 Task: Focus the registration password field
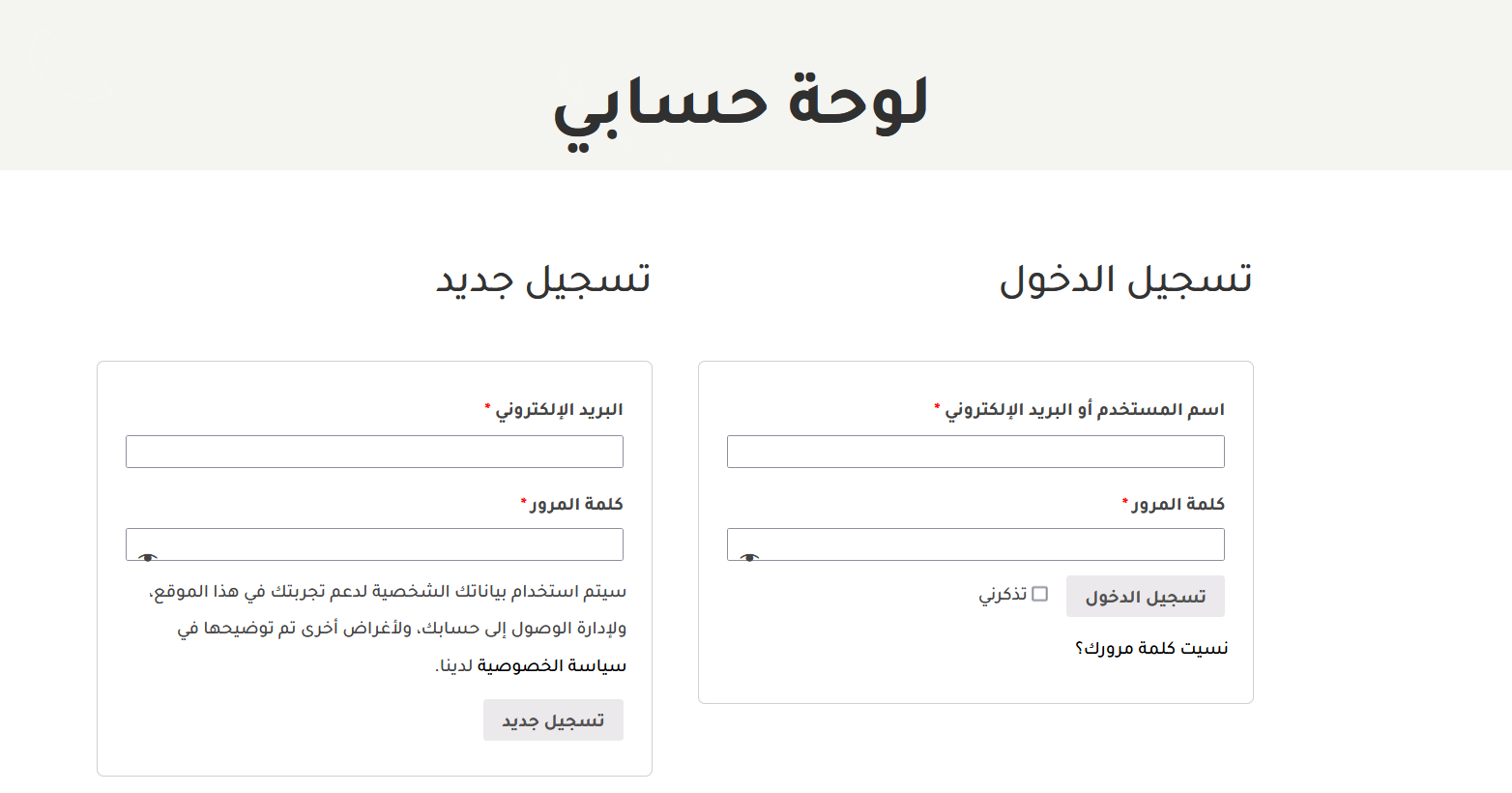[374, 544]
